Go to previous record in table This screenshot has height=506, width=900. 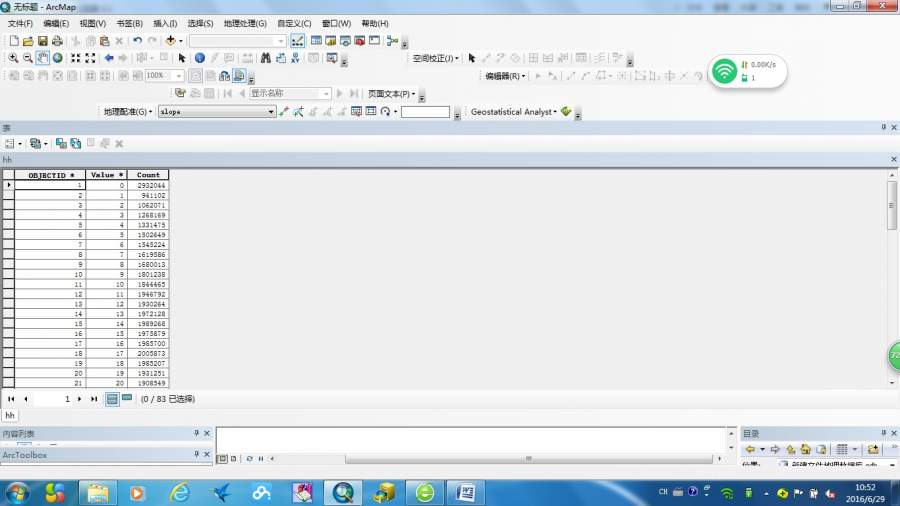coord(25,399)
